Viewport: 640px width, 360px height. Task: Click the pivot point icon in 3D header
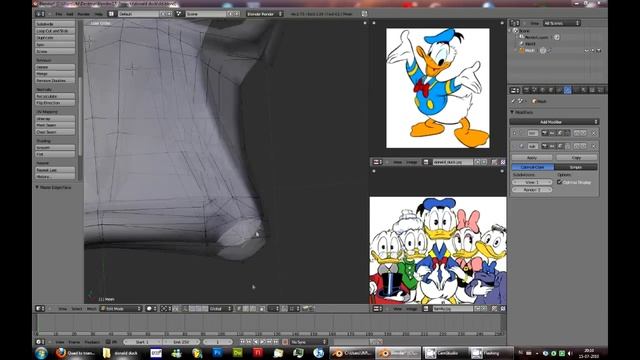pyautogui.click(x=165, y=309)
